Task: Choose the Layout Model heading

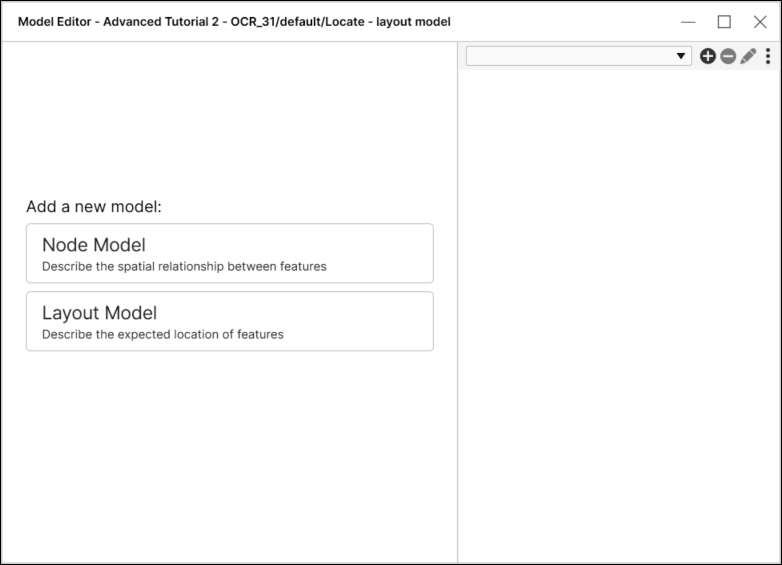Action: (x=99, y=313)
